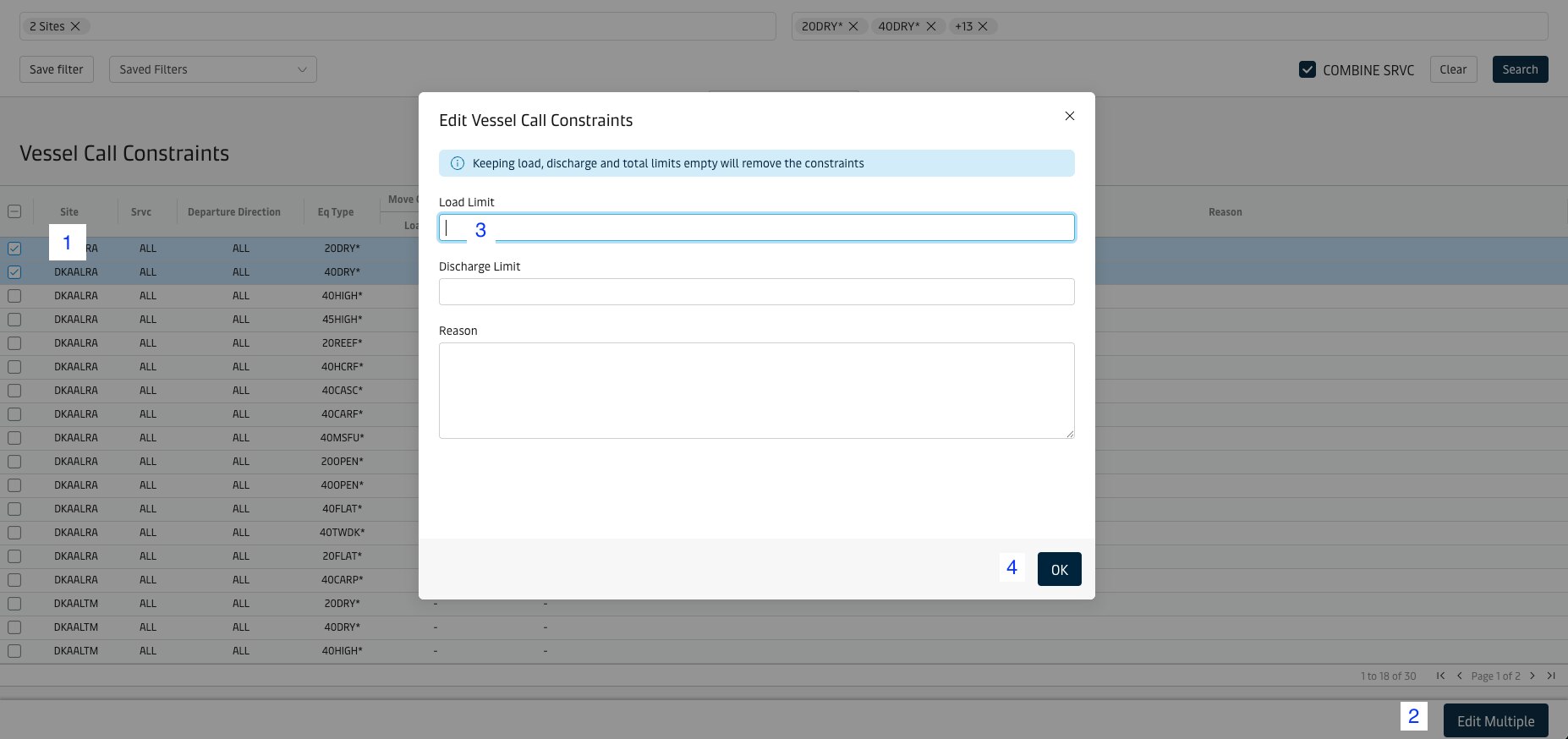This screenshot has height=739, width=1568.
Task: Remove the 20DRY* filter tag
Action: click(x=853, y=26)
